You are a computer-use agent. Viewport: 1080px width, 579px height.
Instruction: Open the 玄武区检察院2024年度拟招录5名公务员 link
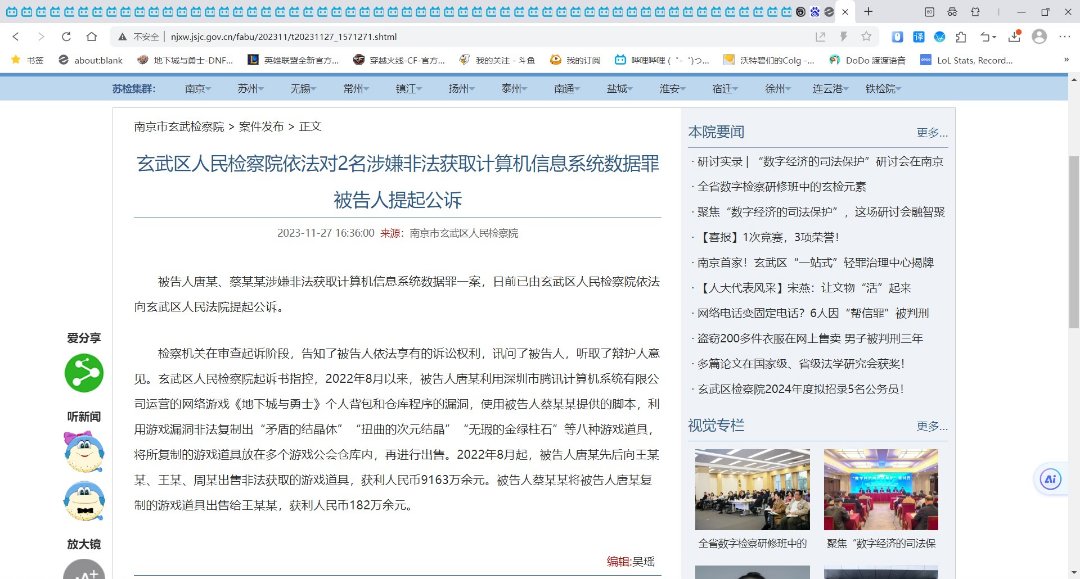coord(800,389)
